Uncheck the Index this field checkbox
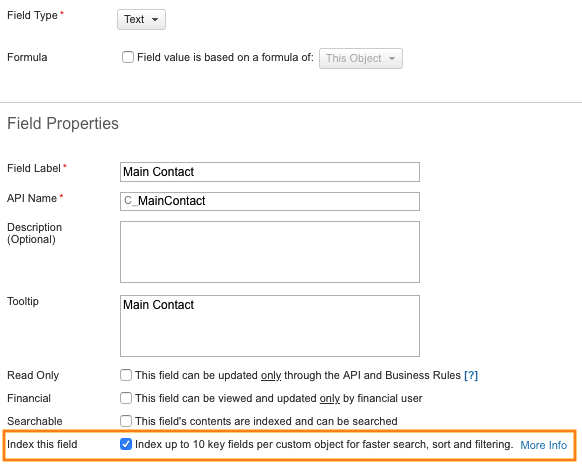Screen dimensions: 582x471 [x=126, y=444]
